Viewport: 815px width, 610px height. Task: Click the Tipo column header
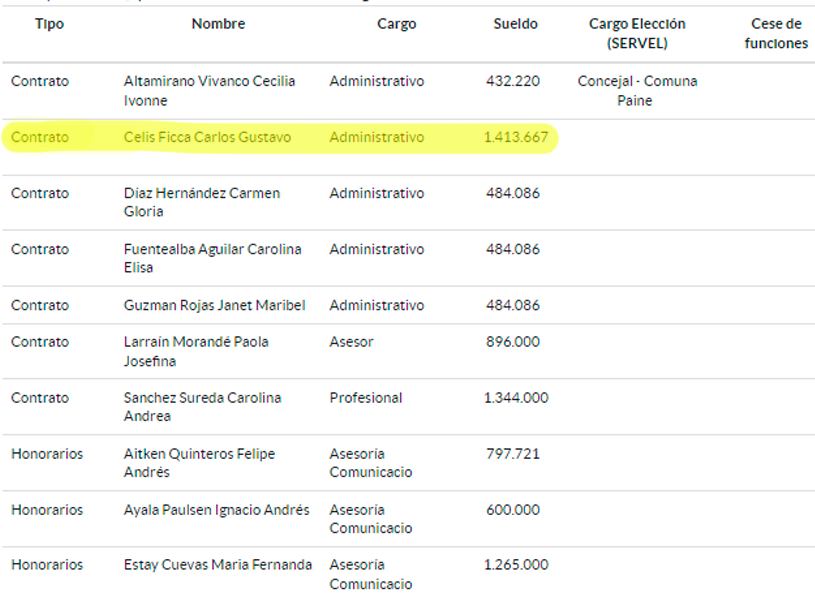click(49, 24)
